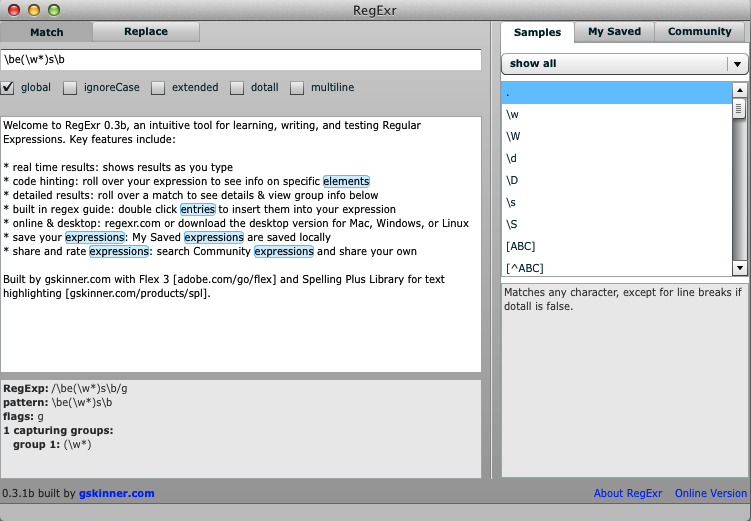Select the [^ABC] sample entry
Viewport: 751px width, 521px height.
click(x=617, y=268)
